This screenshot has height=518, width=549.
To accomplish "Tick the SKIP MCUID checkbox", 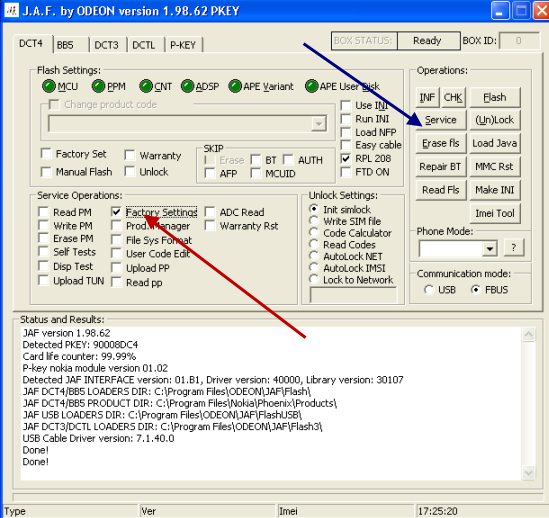I will [x=256, y=173].
